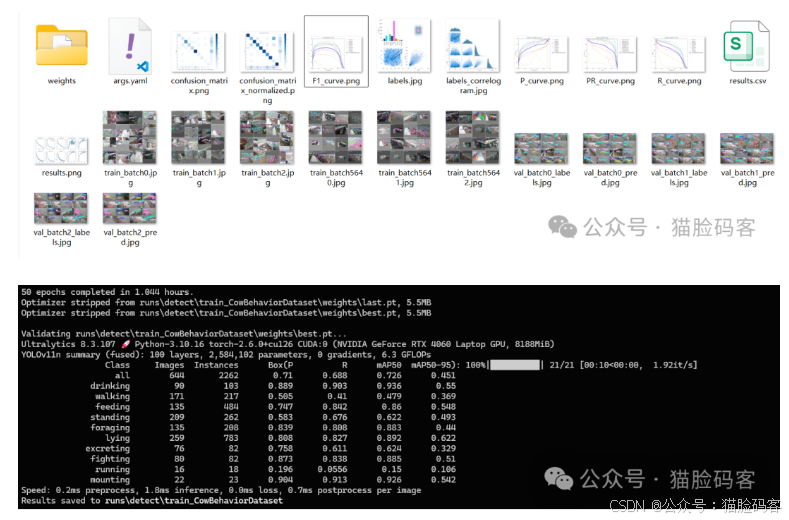The width and height of the screenshot is (789, 520).
Task: Click the 'foraging' class row
Action: point(273,428)
